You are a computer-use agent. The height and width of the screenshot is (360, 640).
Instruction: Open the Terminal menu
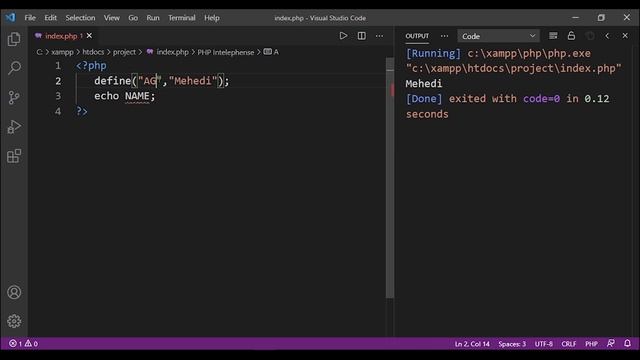point(182,18)
